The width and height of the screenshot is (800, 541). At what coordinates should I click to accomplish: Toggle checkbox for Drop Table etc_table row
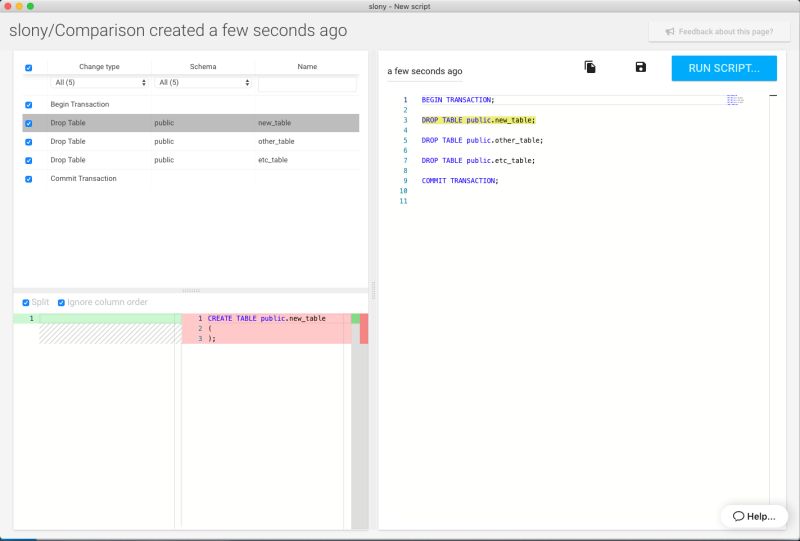29,160
